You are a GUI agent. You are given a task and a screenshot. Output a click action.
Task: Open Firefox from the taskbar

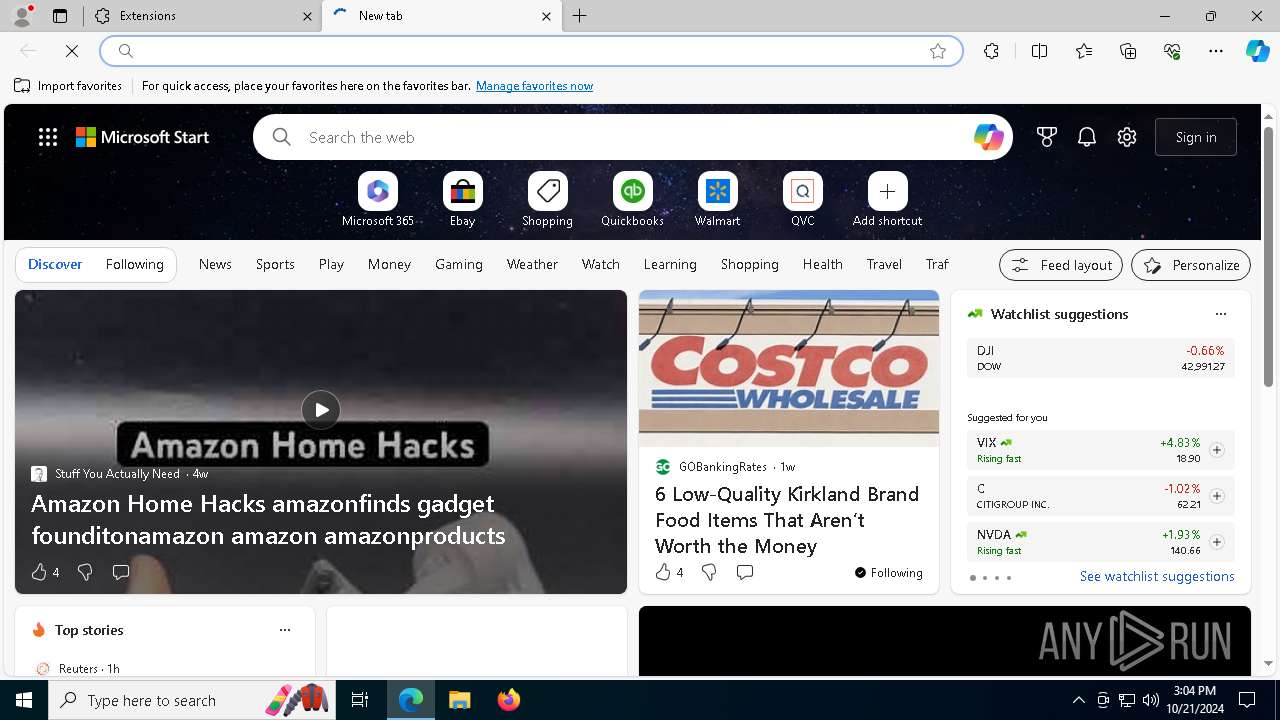tap(509, 700)
